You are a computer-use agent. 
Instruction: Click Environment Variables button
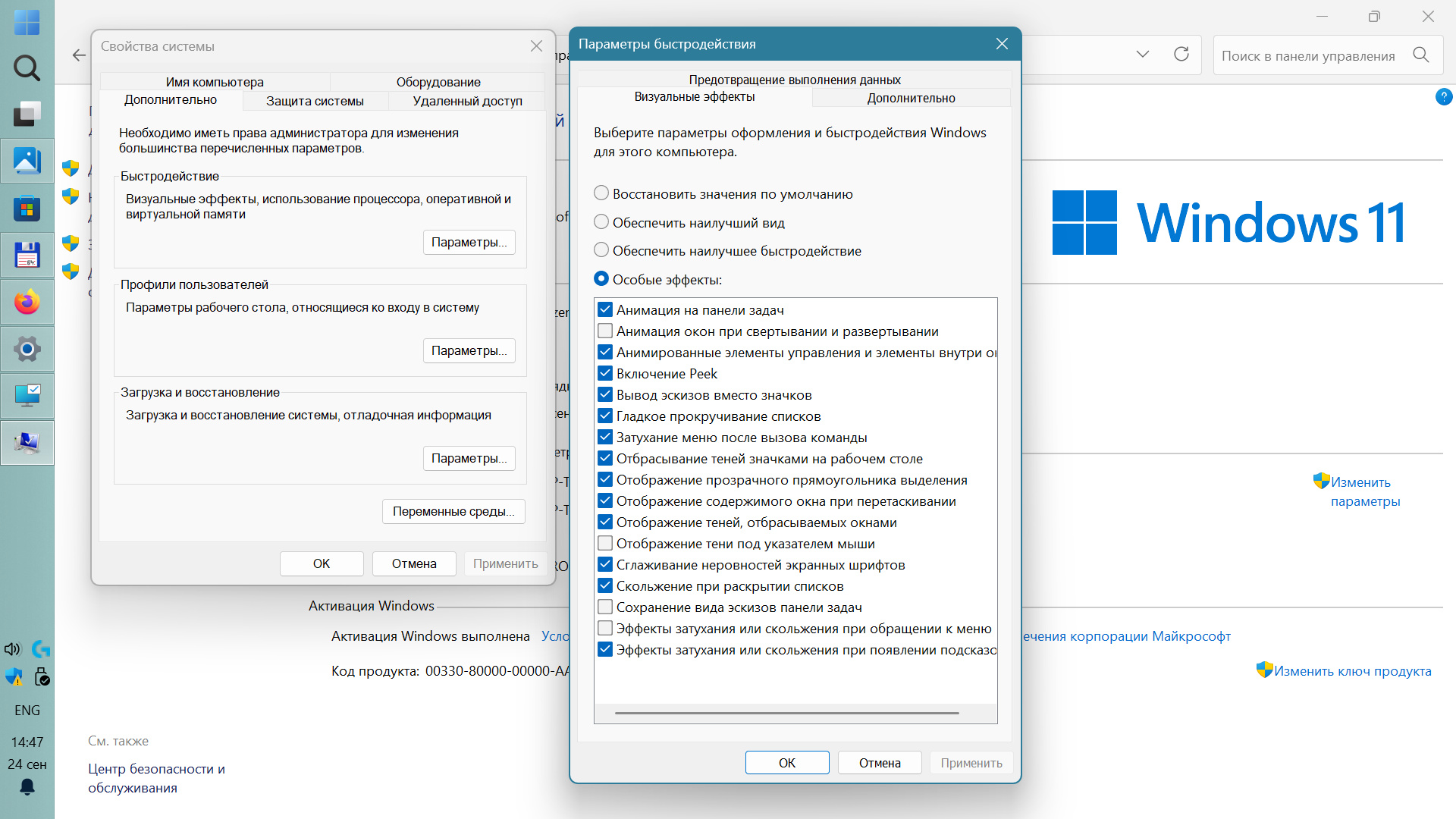tap(453, 511)
